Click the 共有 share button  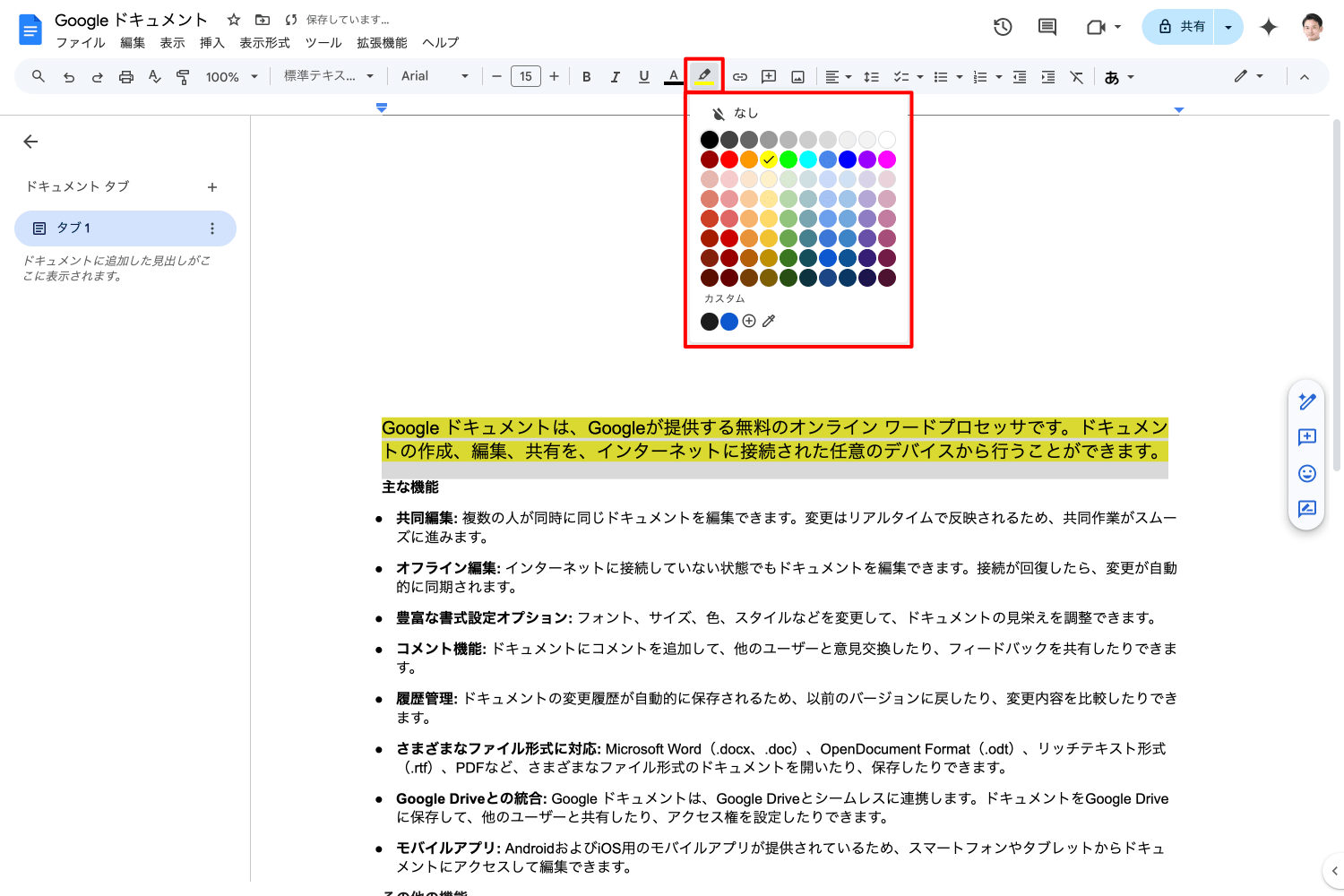[1178, 27]
